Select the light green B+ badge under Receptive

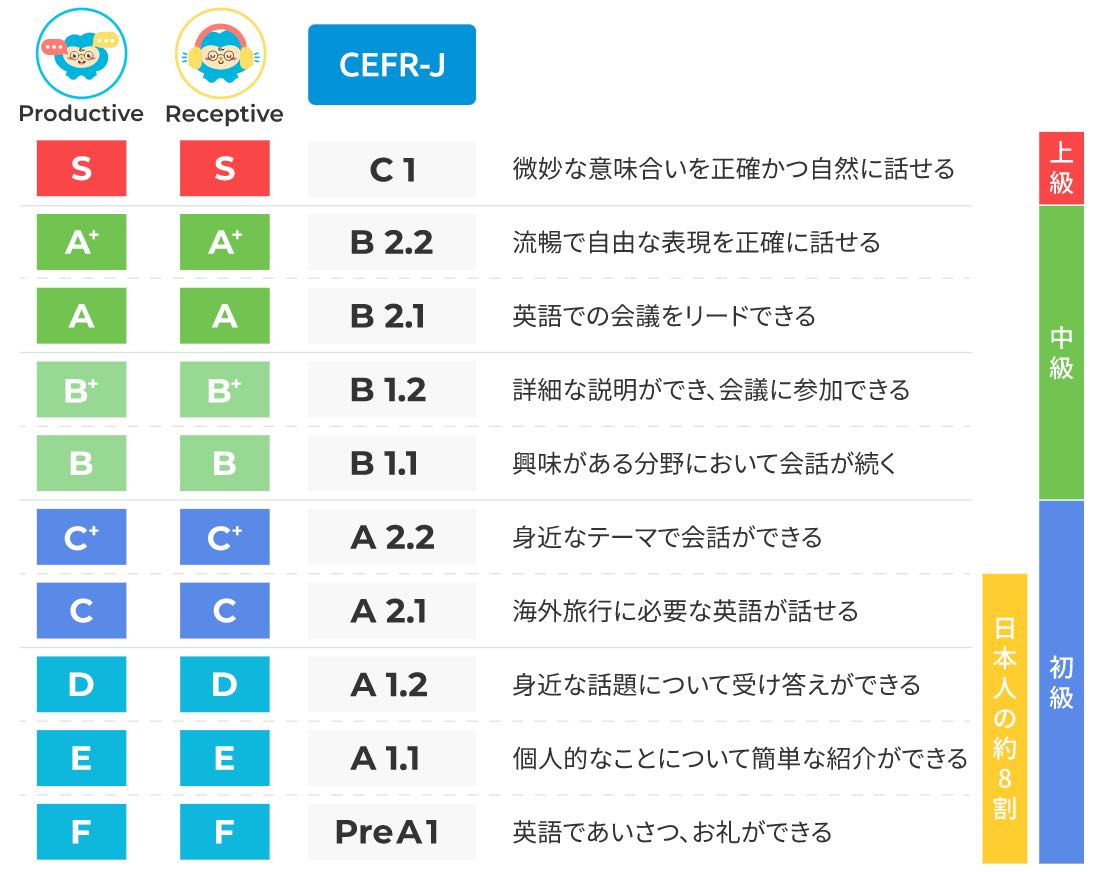pos(225,389)
